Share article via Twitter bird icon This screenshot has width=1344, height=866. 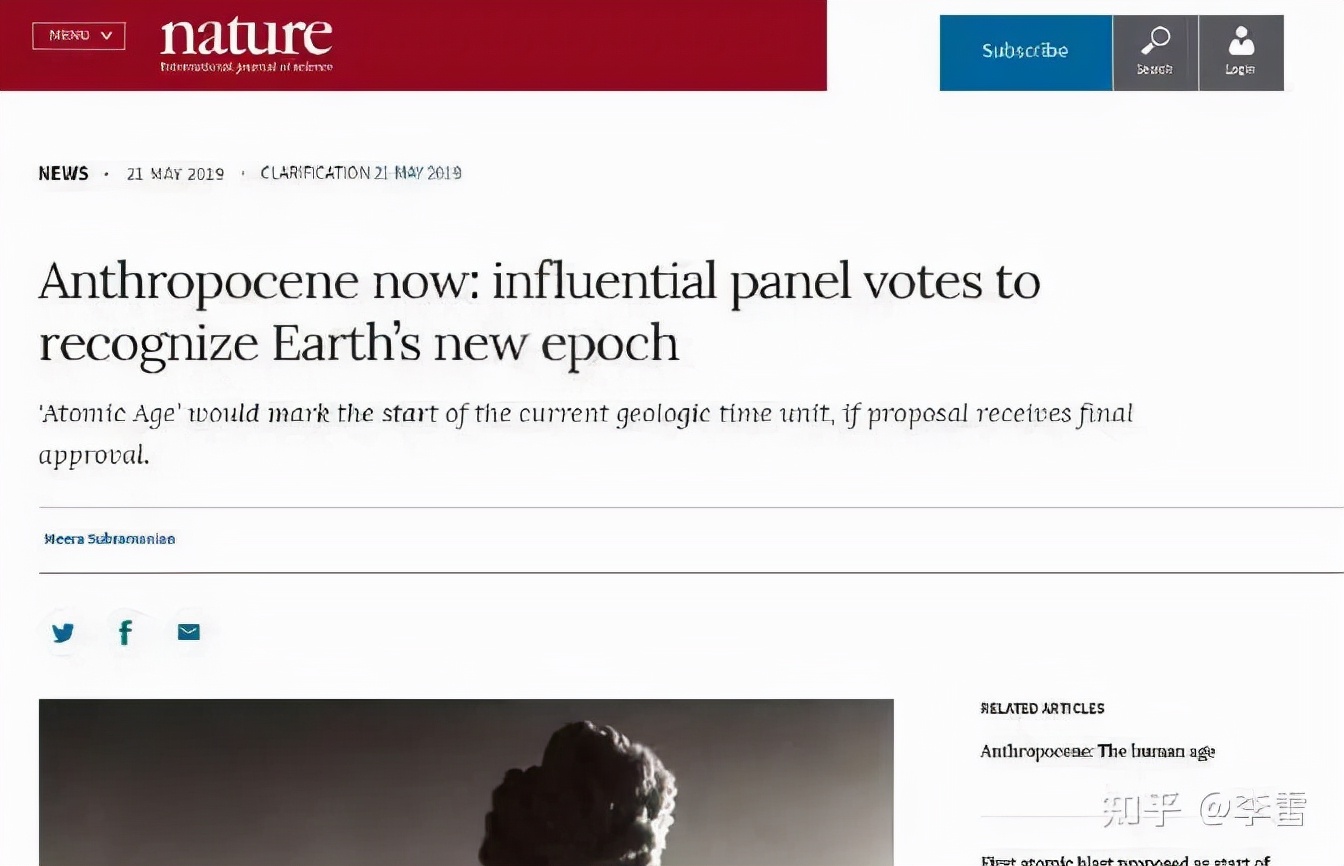coord(63,632)
